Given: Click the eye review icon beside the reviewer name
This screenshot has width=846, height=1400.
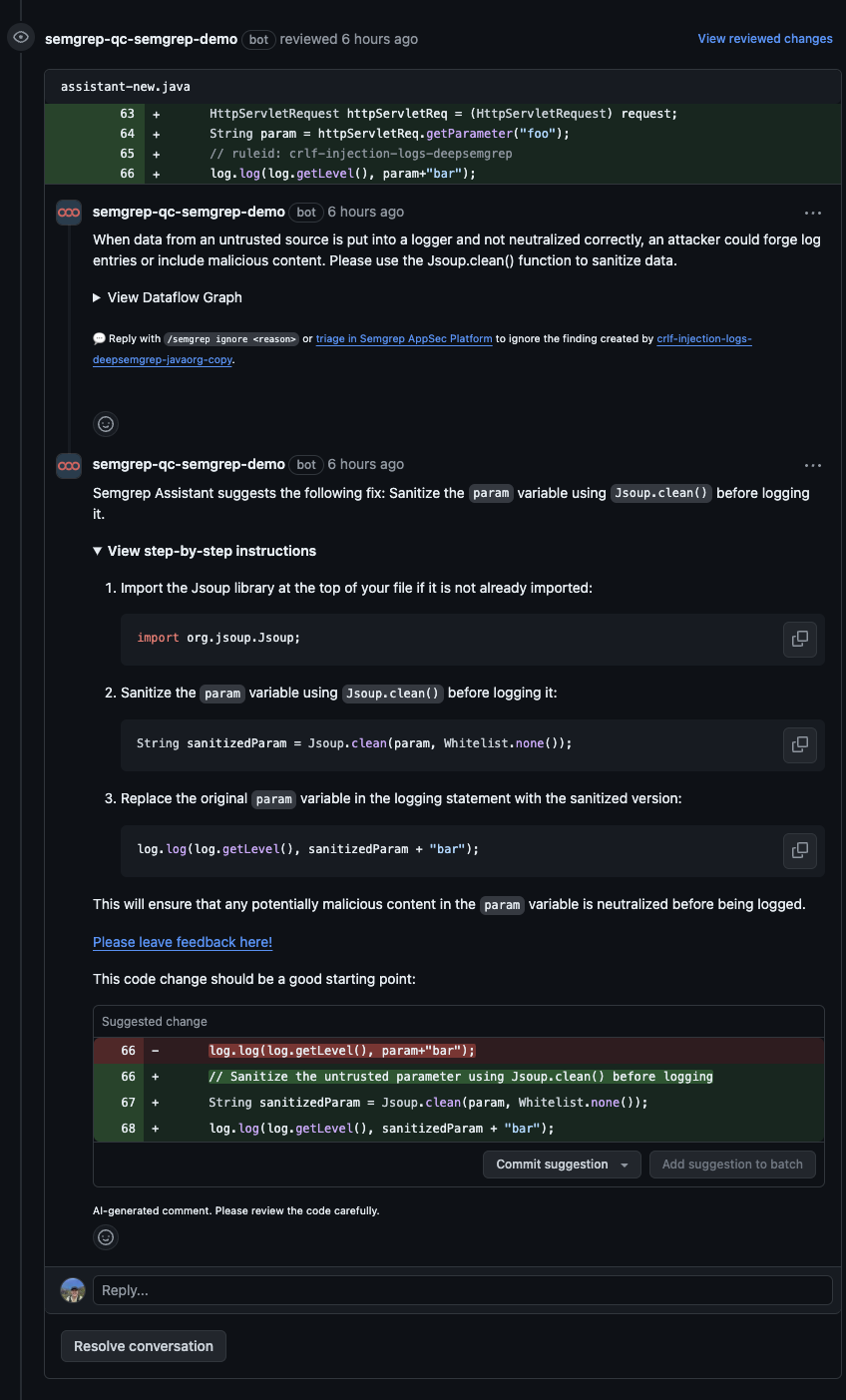Looking at the screenshot, I should point(21,38).
